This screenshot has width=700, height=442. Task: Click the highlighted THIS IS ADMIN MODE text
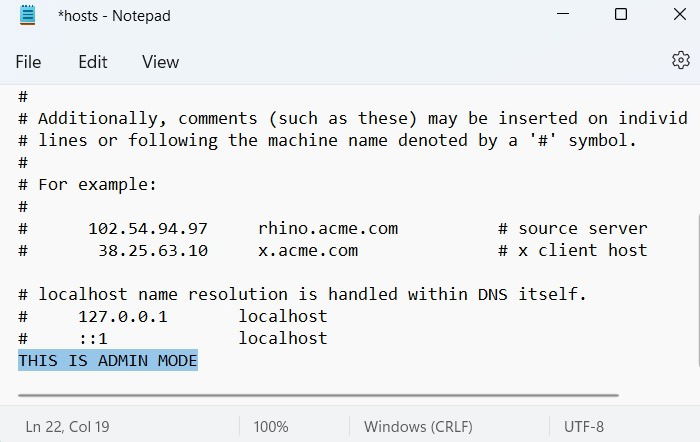[108, 360]
